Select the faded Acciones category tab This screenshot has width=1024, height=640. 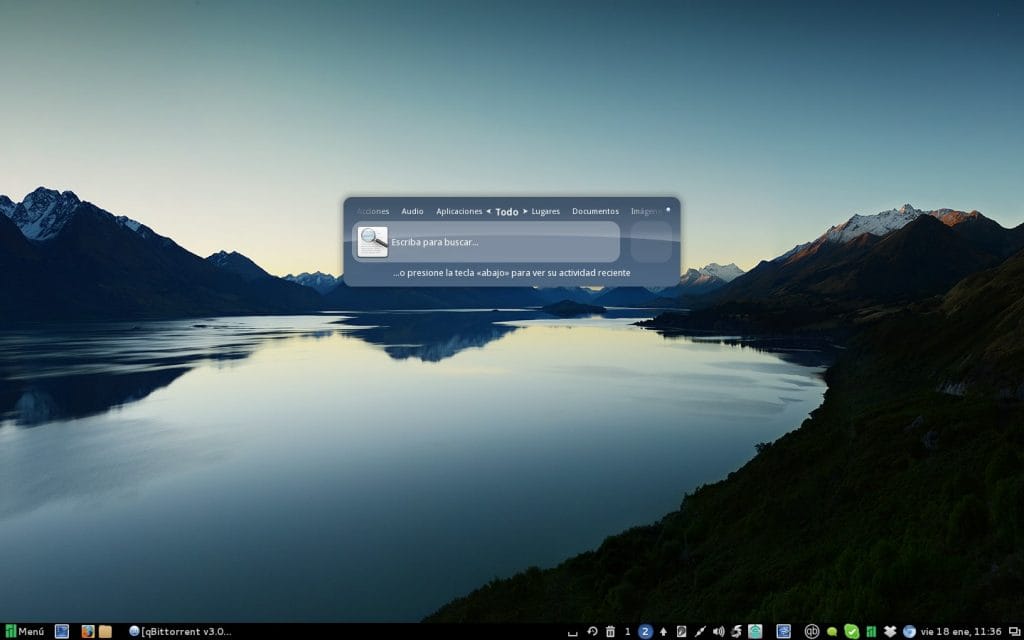tap(373, 212)
